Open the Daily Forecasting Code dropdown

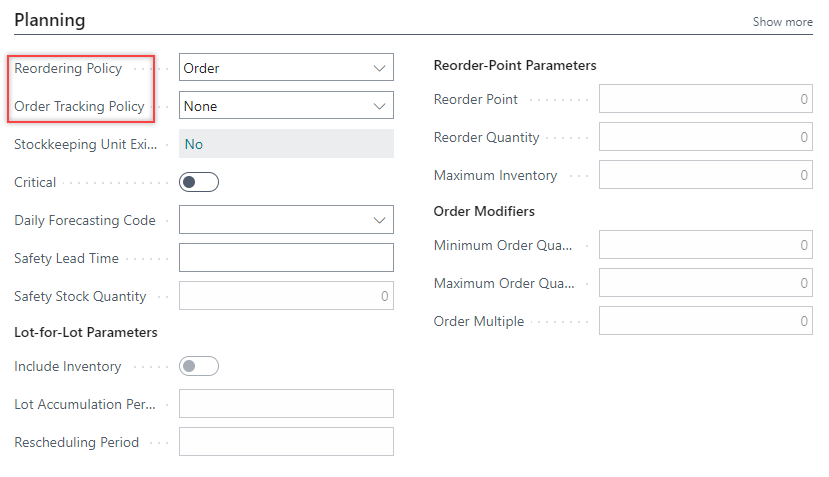(286, 220)
